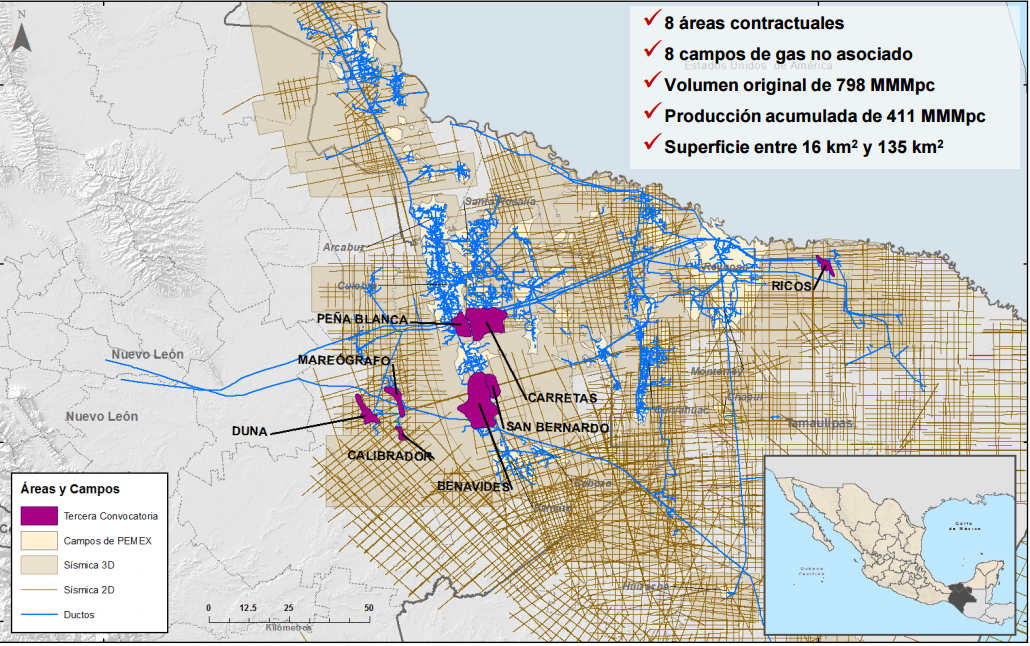Click the purple Ricos area polygon
1030x646 pixels.
[826, 265]
